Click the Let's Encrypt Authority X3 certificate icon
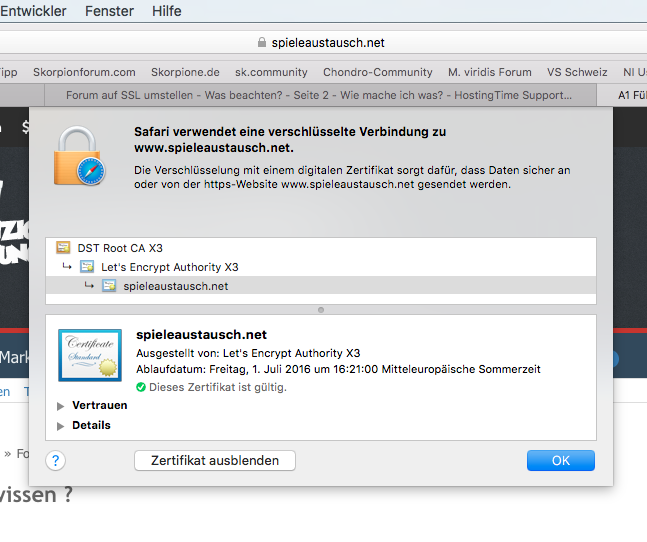The height and width of the screenshot is (542, 647). click(x=87, y=267)
